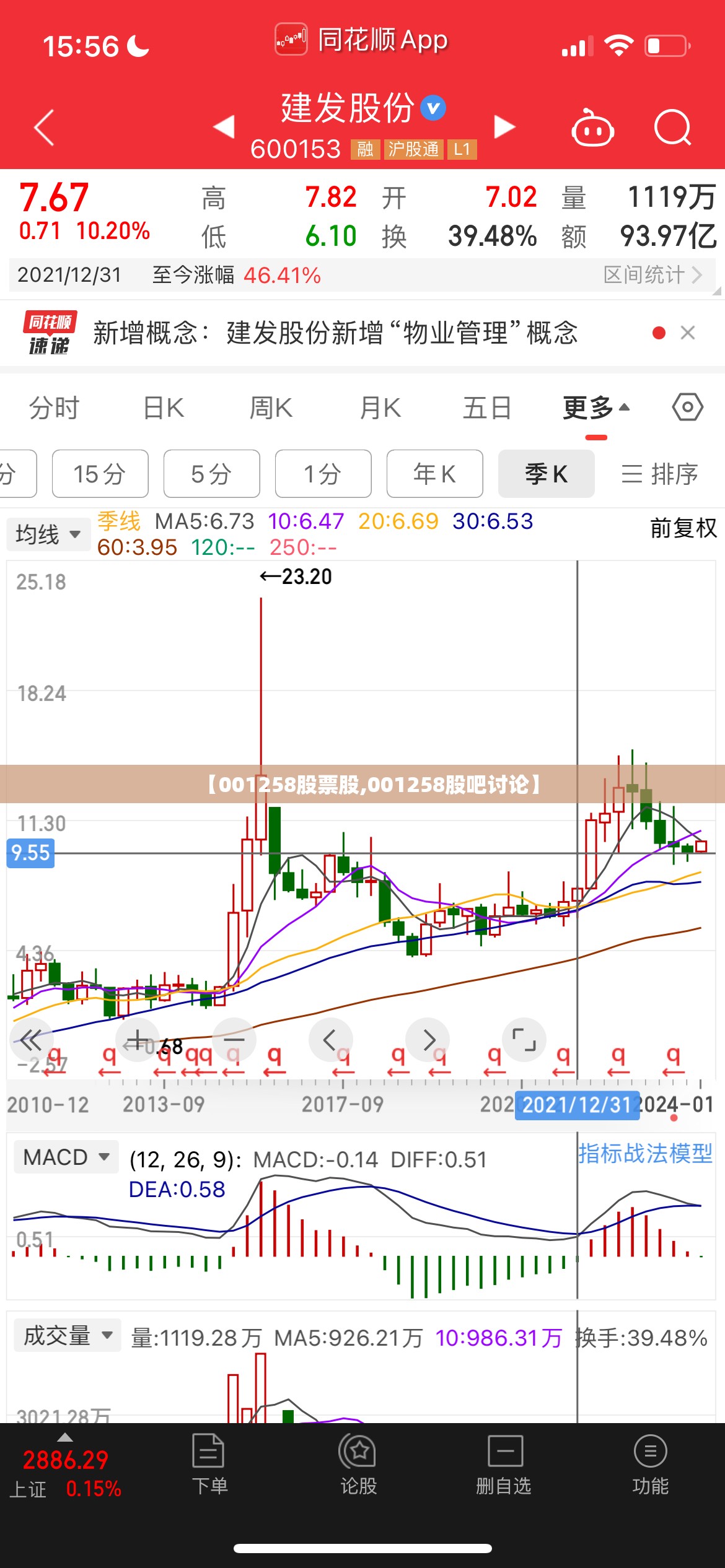Tap the fullscreen chart icon
725x1568 pixels.
coord(524,1040)
